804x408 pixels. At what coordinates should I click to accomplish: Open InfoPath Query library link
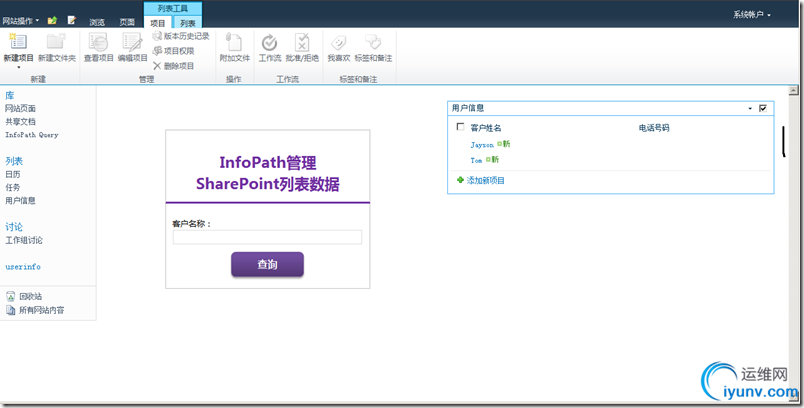32,135
